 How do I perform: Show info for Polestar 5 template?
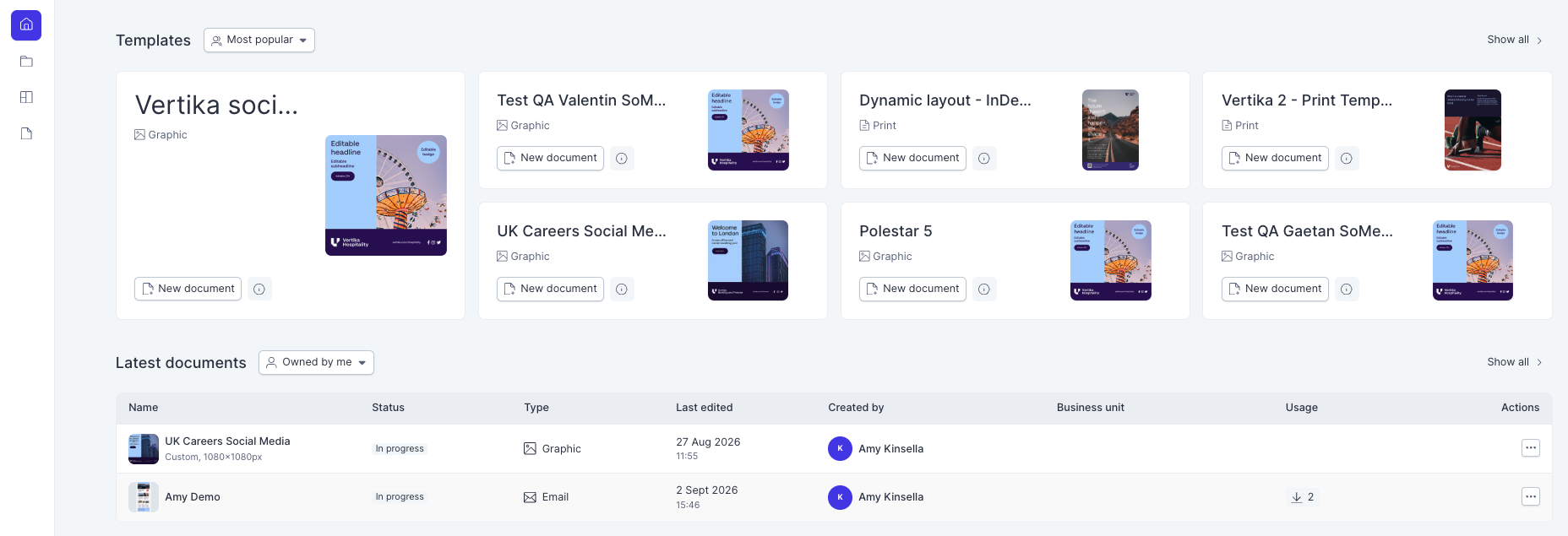point(984,289)
